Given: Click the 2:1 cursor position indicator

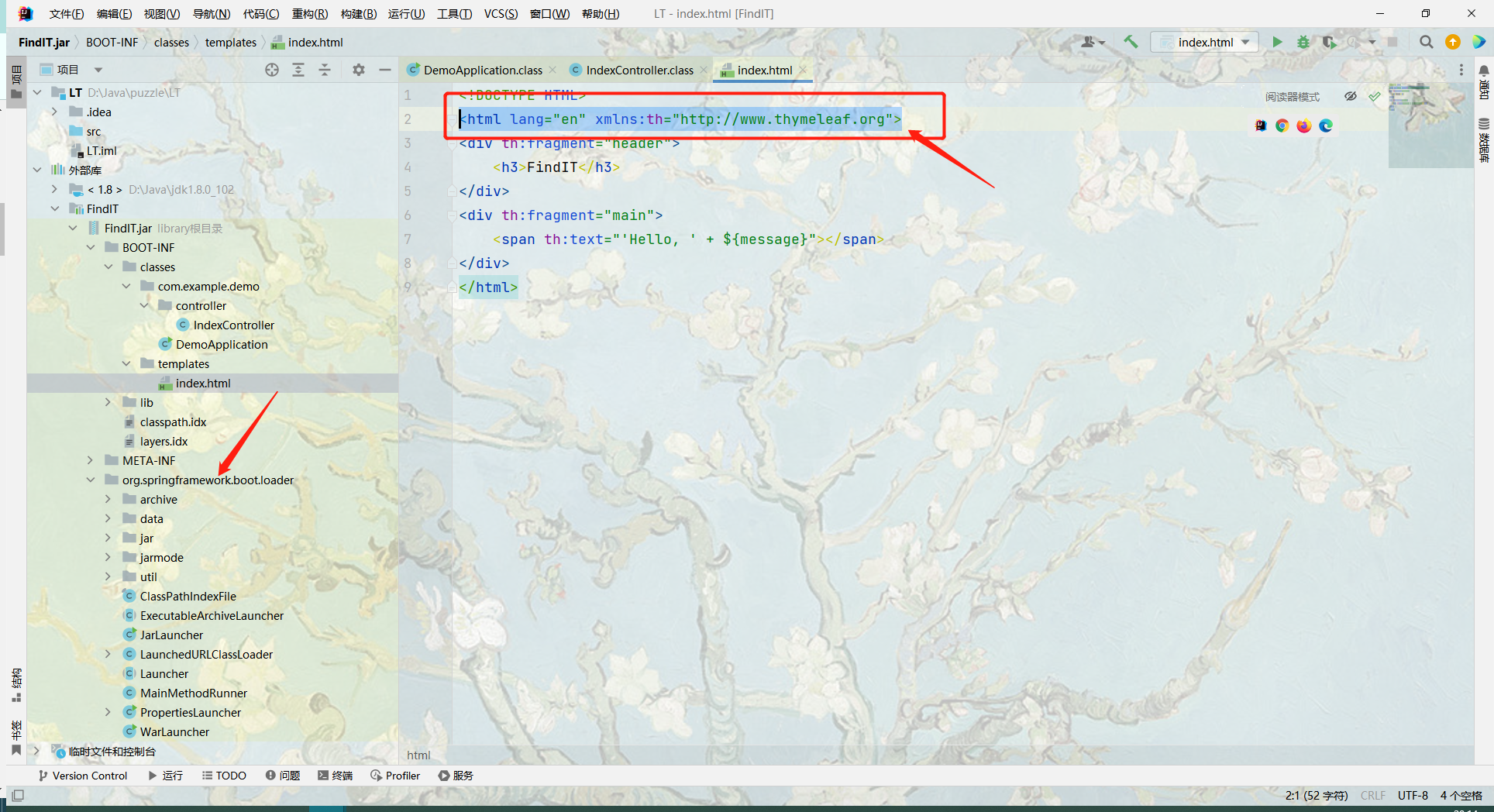Looking at the screenshot, I should pos(1317,796).
